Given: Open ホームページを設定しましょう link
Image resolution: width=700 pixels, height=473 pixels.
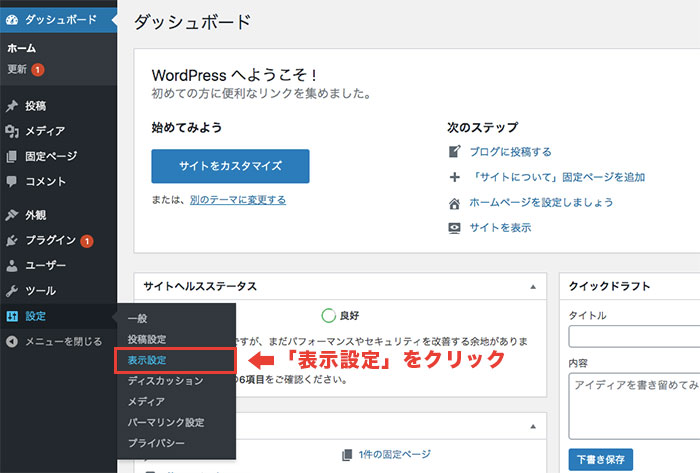Looking at the screenshot, I should point(541,203).
